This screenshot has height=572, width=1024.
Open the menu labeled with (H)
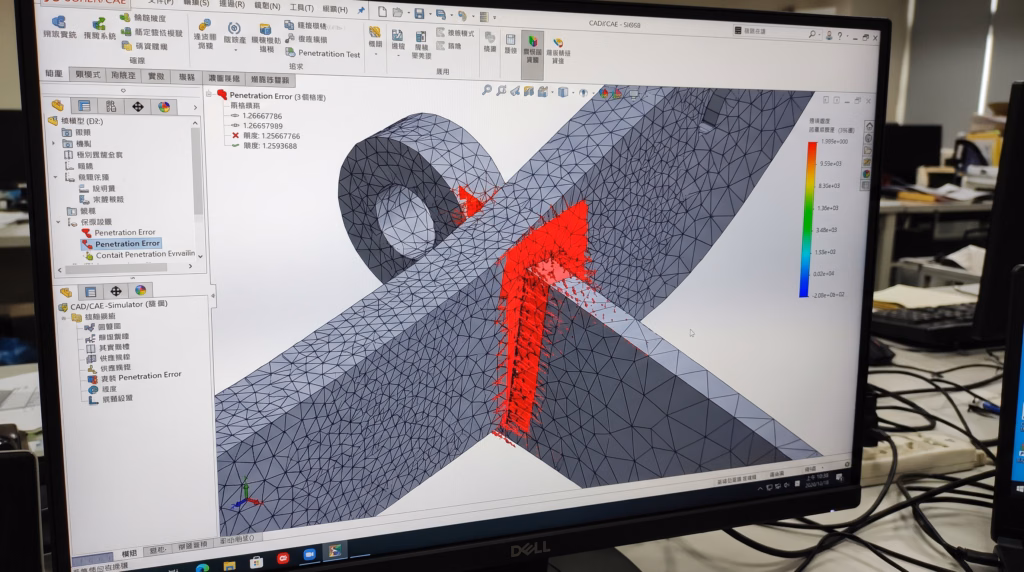(x=335, y=9)
